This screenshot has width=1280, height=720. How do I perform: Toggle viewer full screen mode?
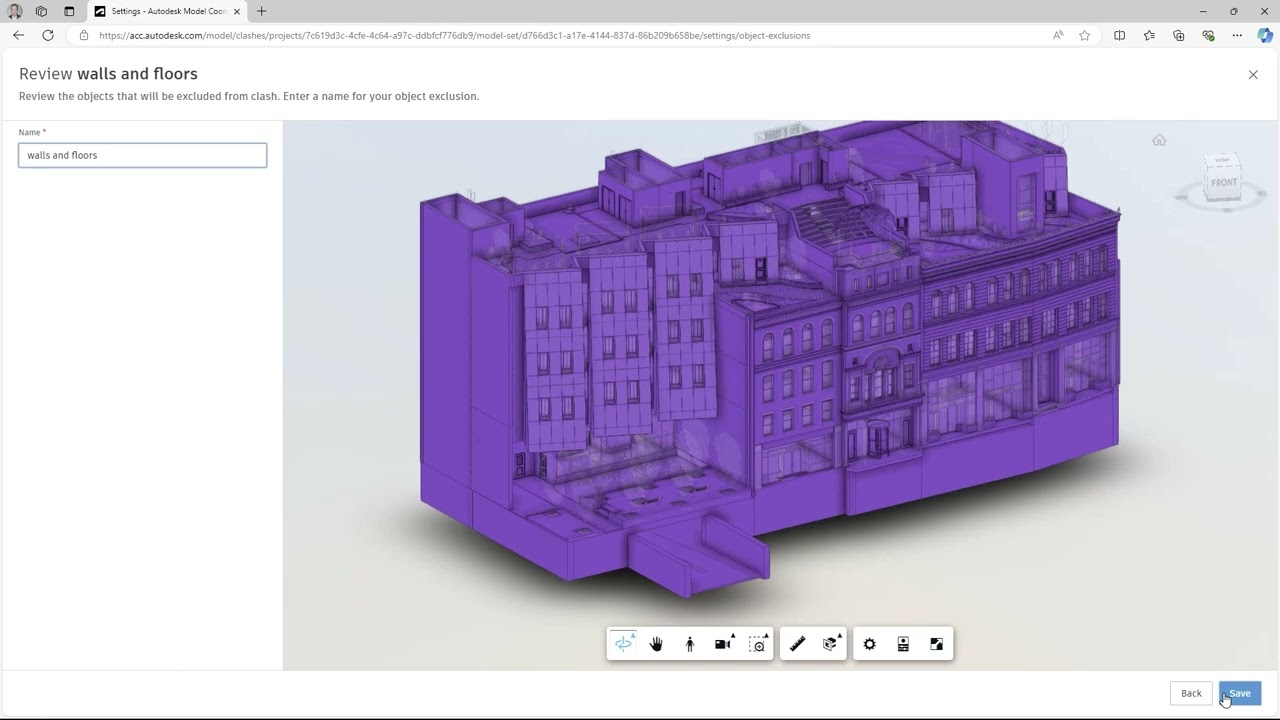937,644
